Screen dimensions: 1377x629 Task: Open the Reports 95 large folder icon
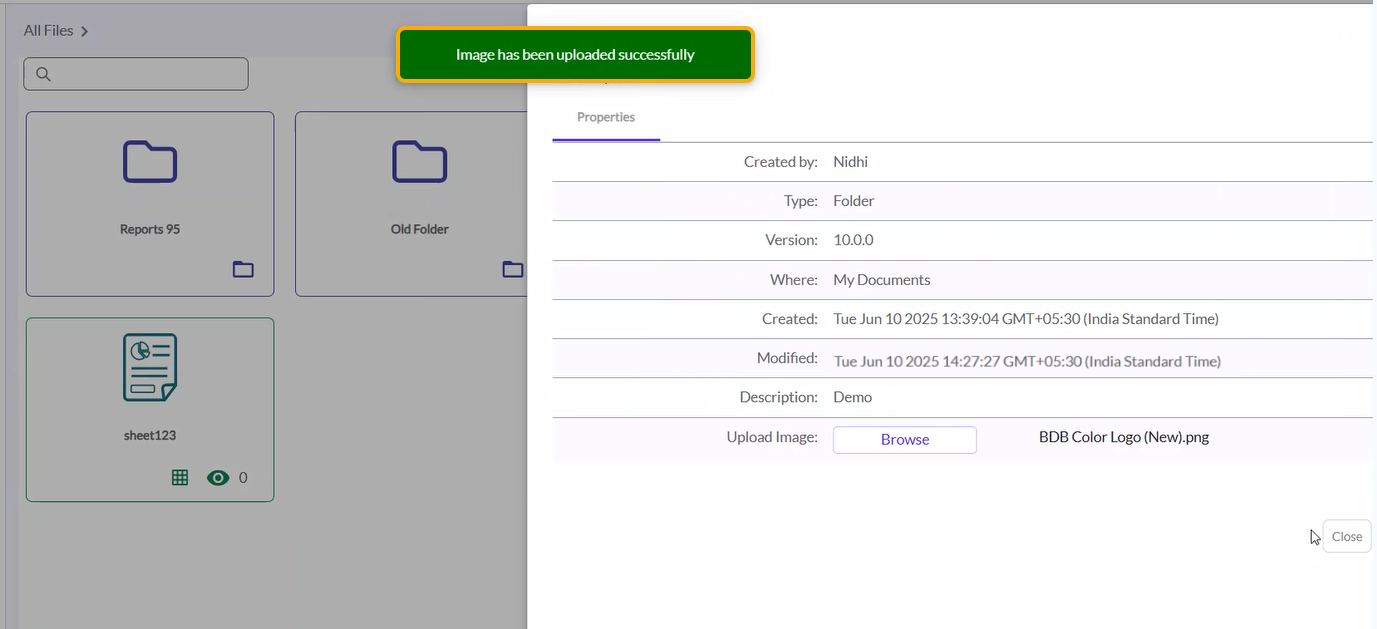(150, 162)
